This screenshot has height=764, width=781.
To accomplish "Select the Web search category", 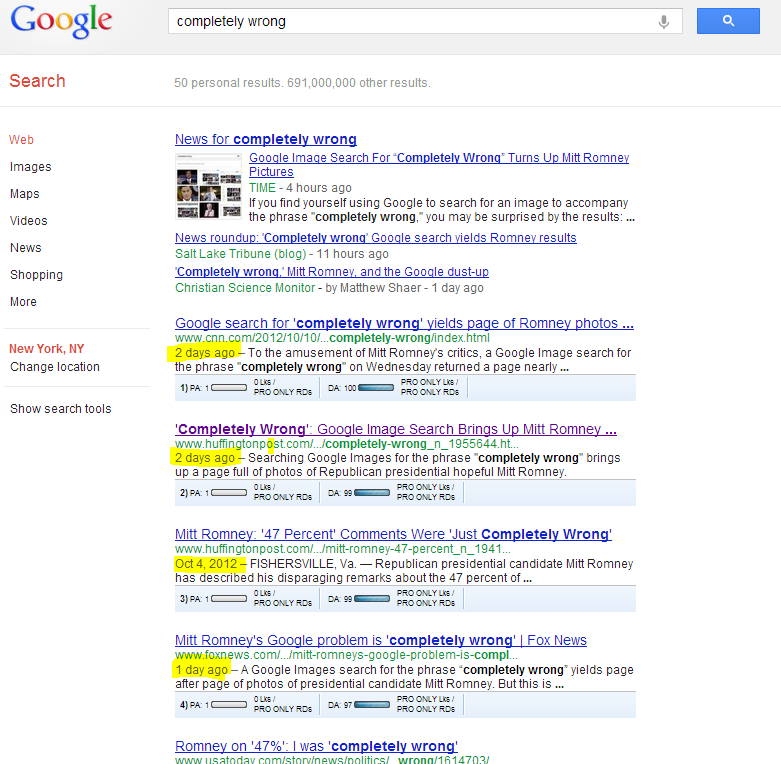I will tap(21, 140).
